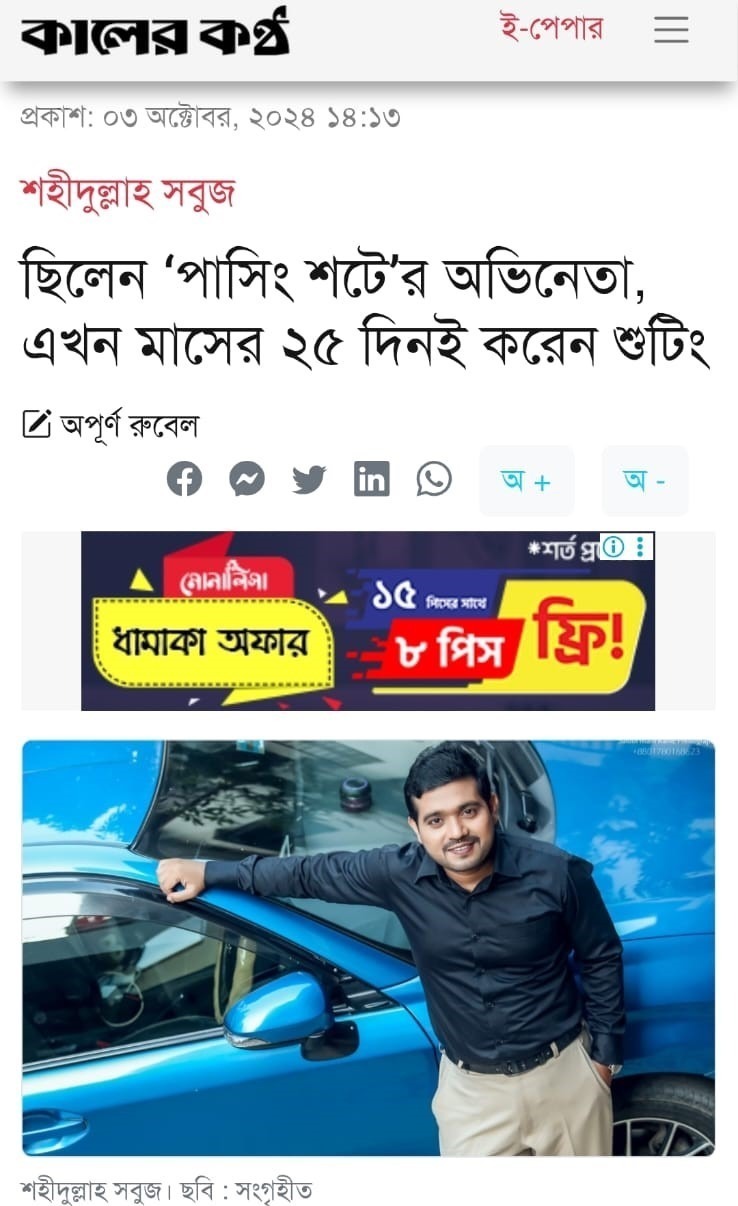Open the শহীদুল্লাহ সবুজ topic tag

[127, 191]
